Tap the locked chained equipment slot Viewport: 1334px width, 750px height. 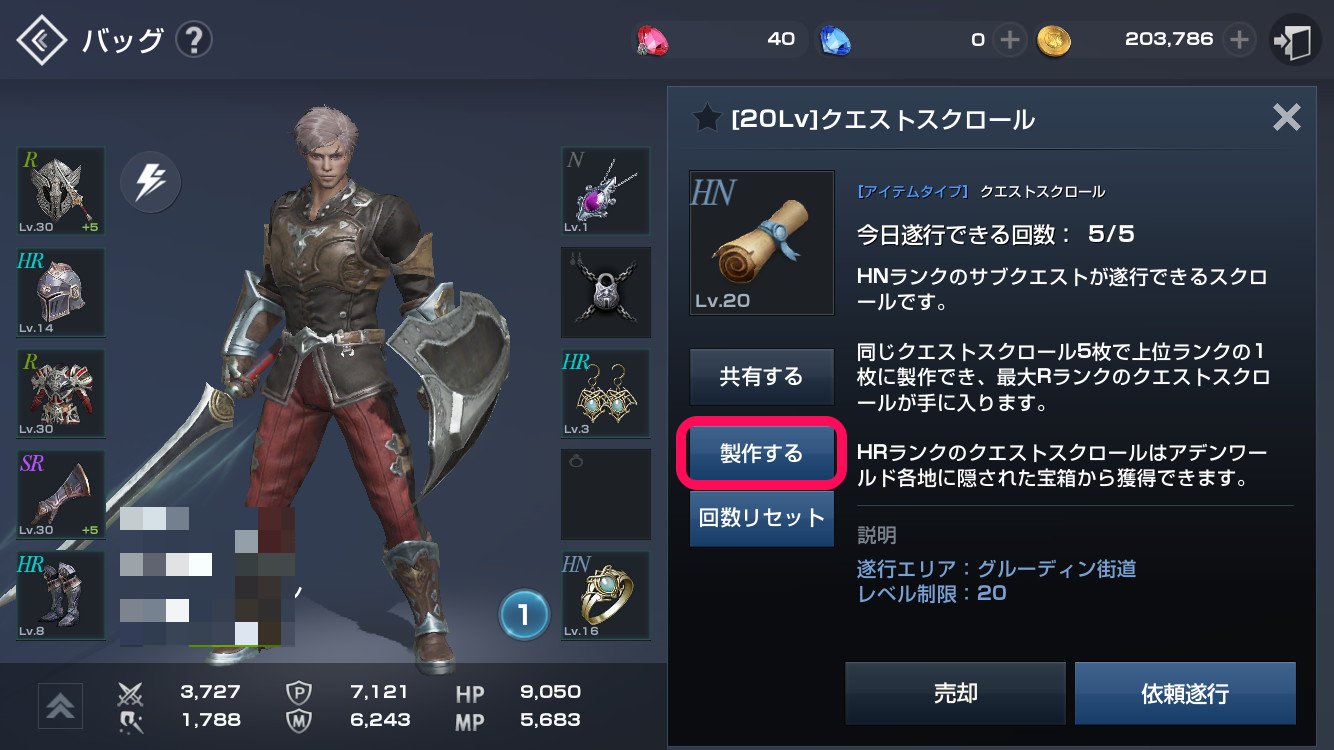point(606,292)
